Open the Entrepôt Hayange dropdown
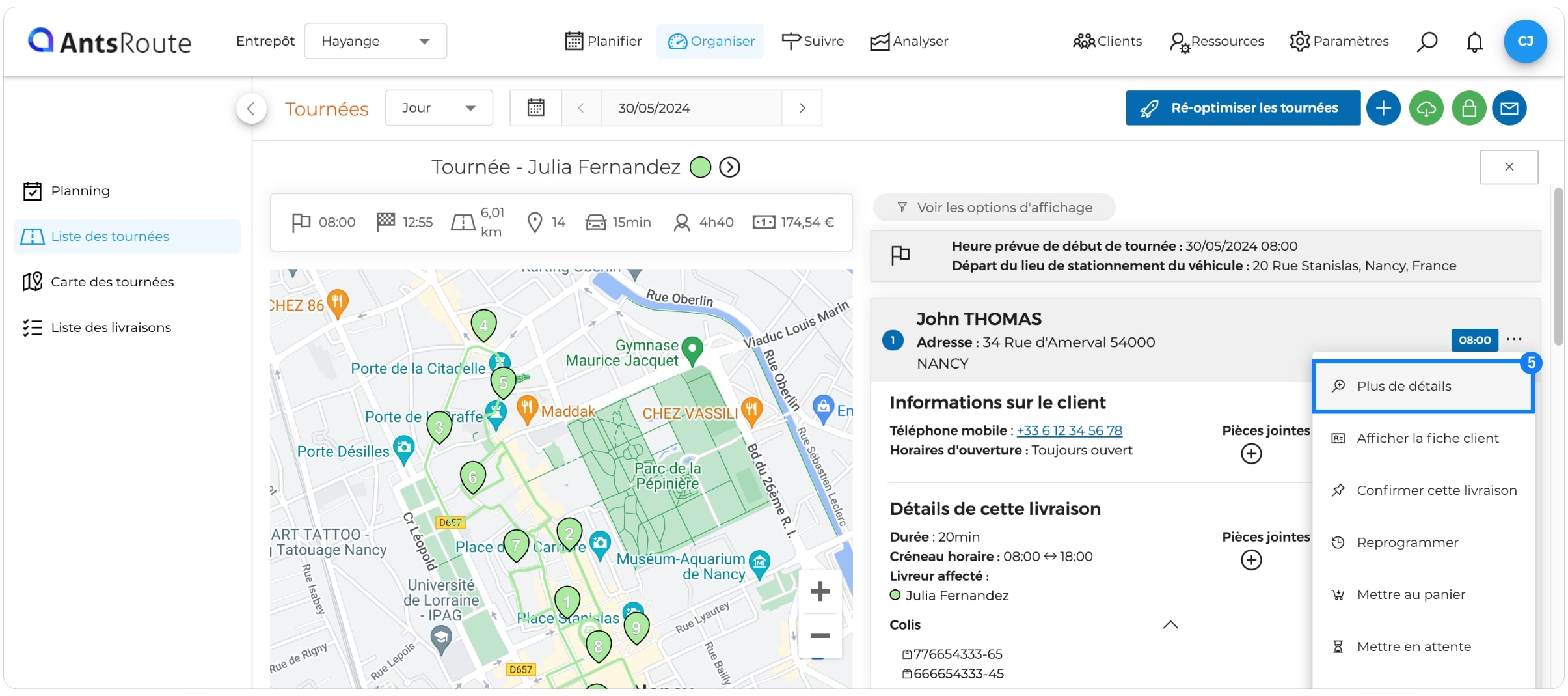Screen dimensions: 1568x696 375,41
